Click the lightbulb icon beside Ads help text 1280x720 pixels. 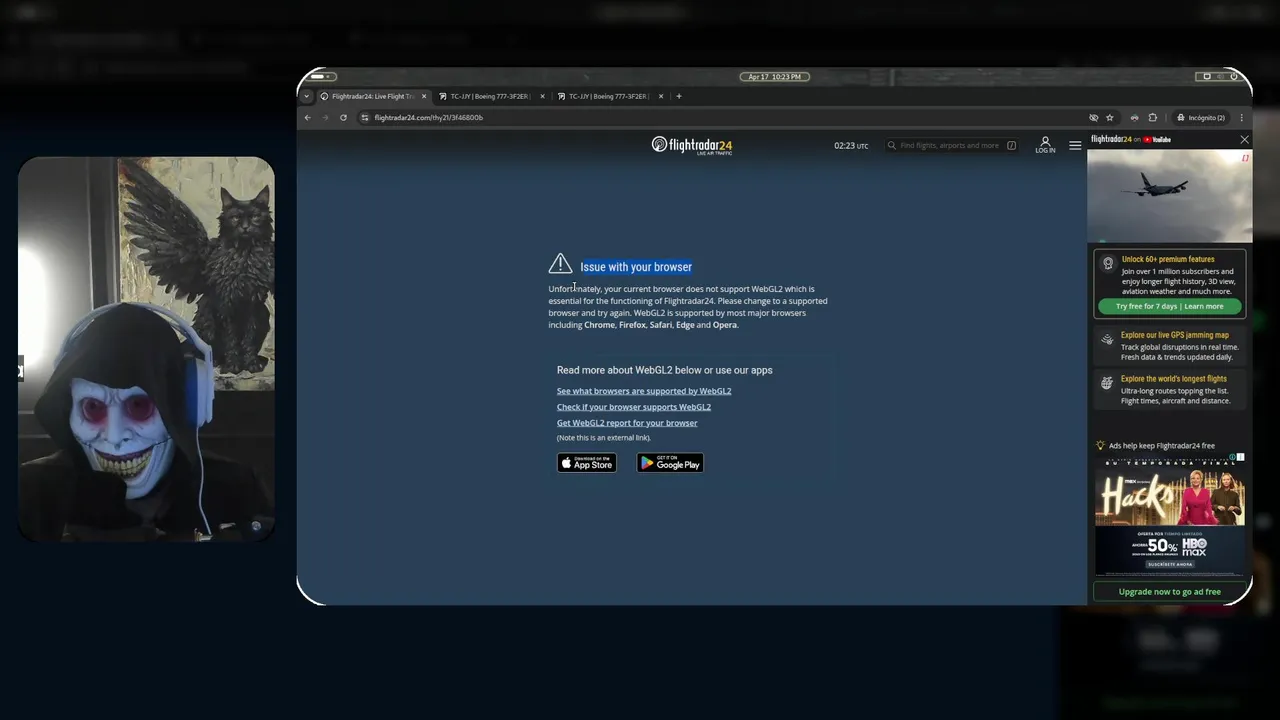[x=1100, y=446]
